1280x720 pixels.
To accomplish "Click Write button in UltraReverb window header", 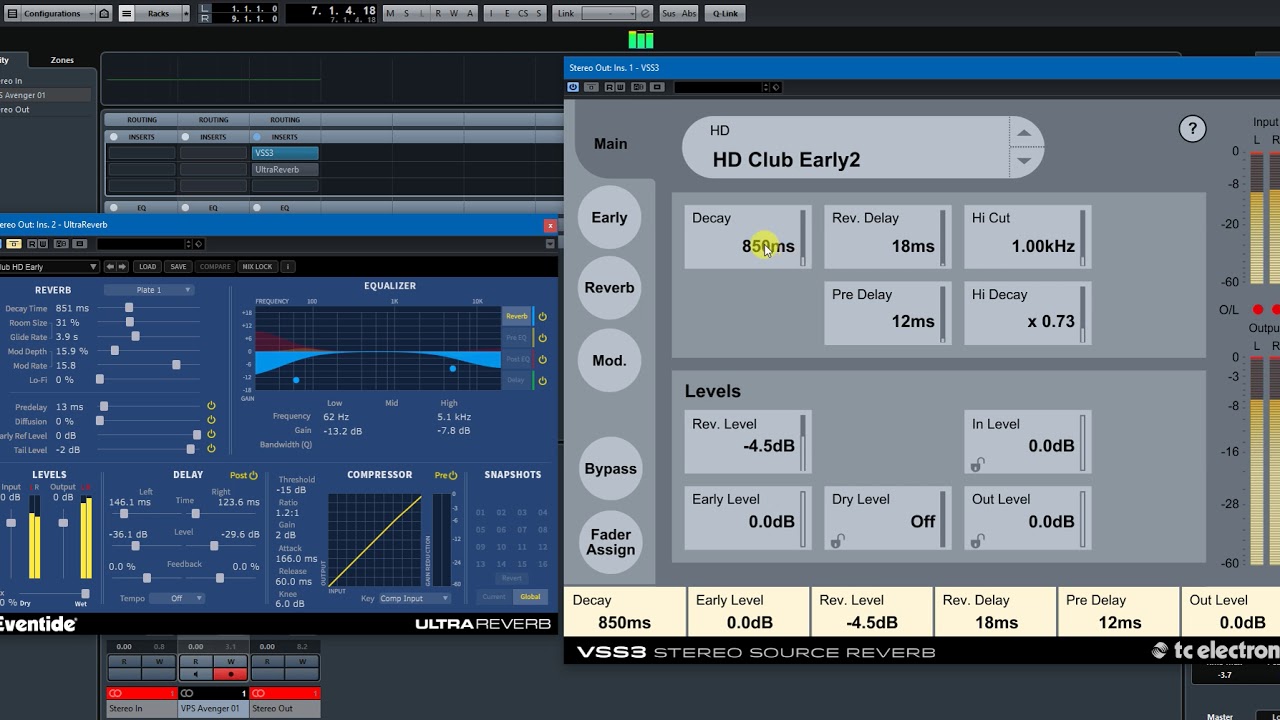I will coord(43,244).
